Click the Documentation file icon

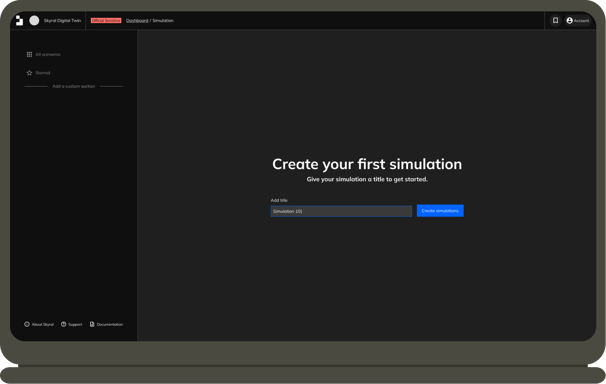tap(92, 324)
